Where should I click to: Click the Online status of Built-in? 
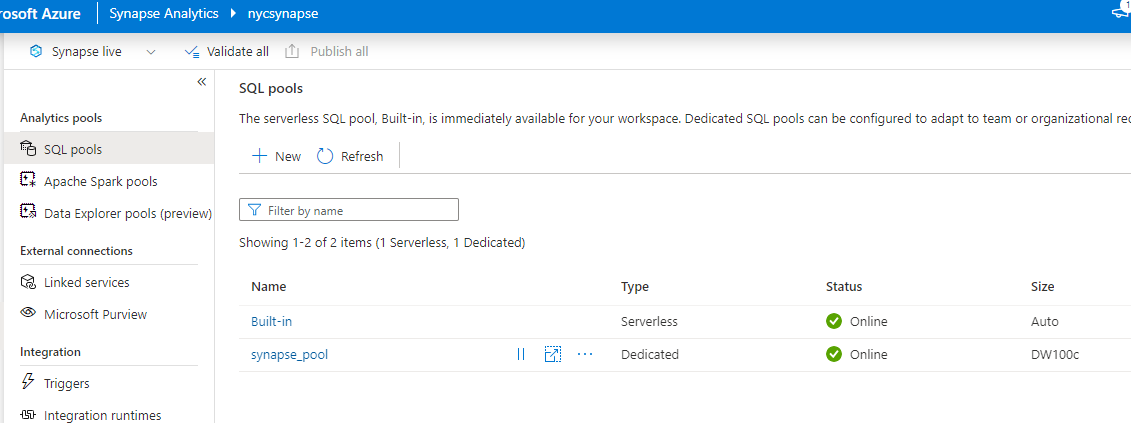(857, 321)
